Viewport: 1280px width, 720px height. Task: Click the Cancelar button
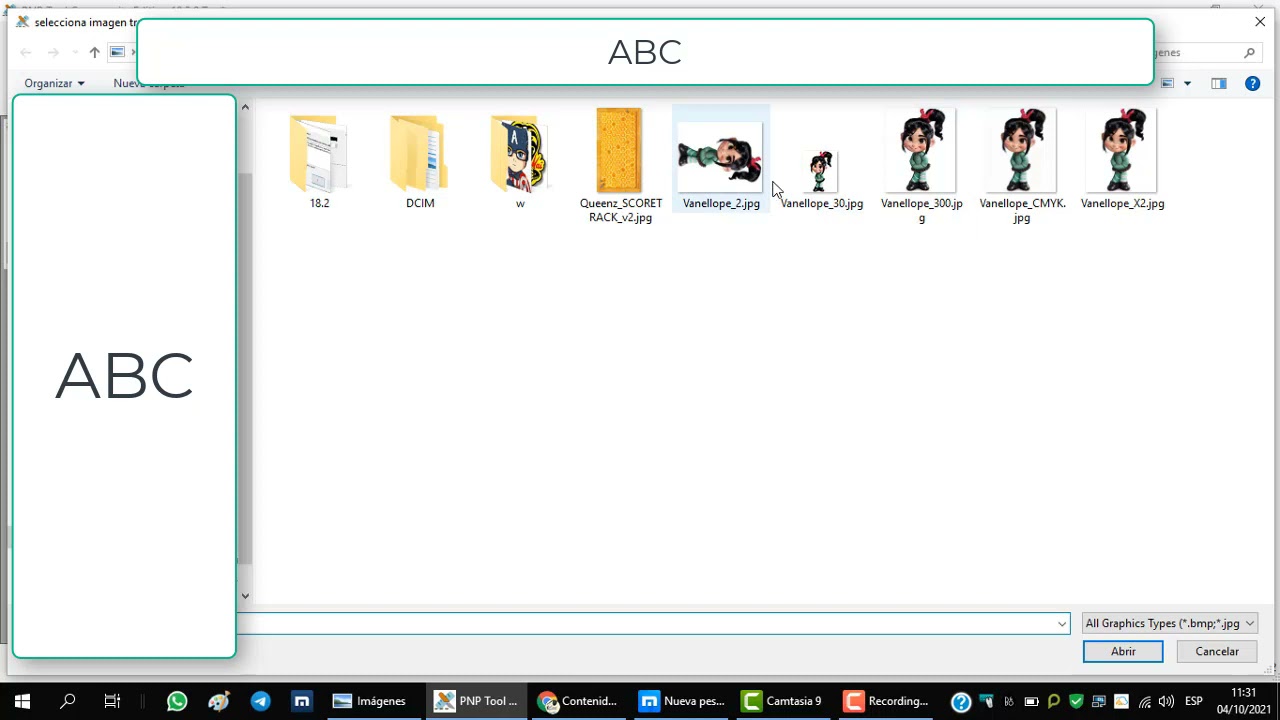click(x=1217, y=651)
